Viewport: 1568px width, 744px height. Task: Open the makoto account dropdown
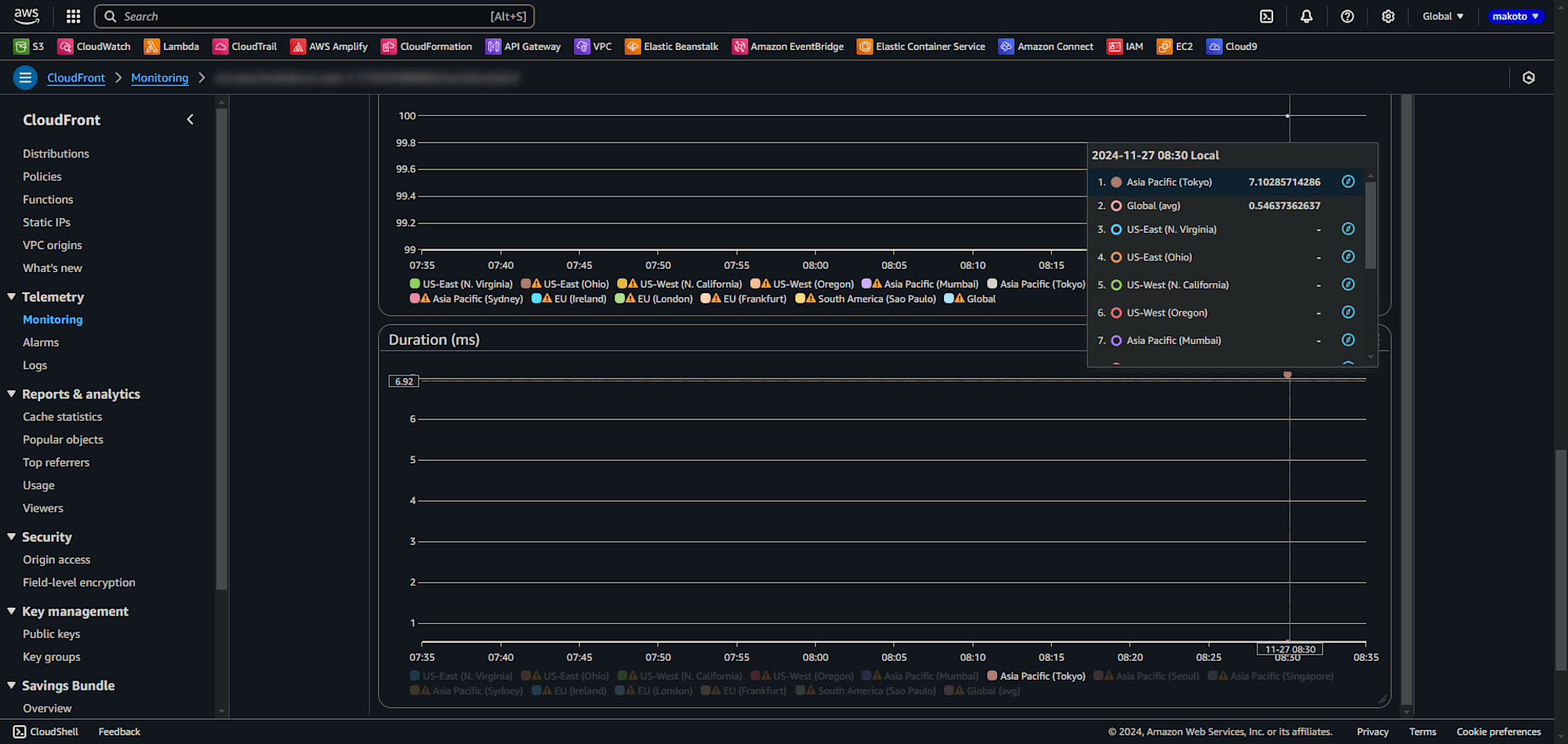tap(1515, 16)
